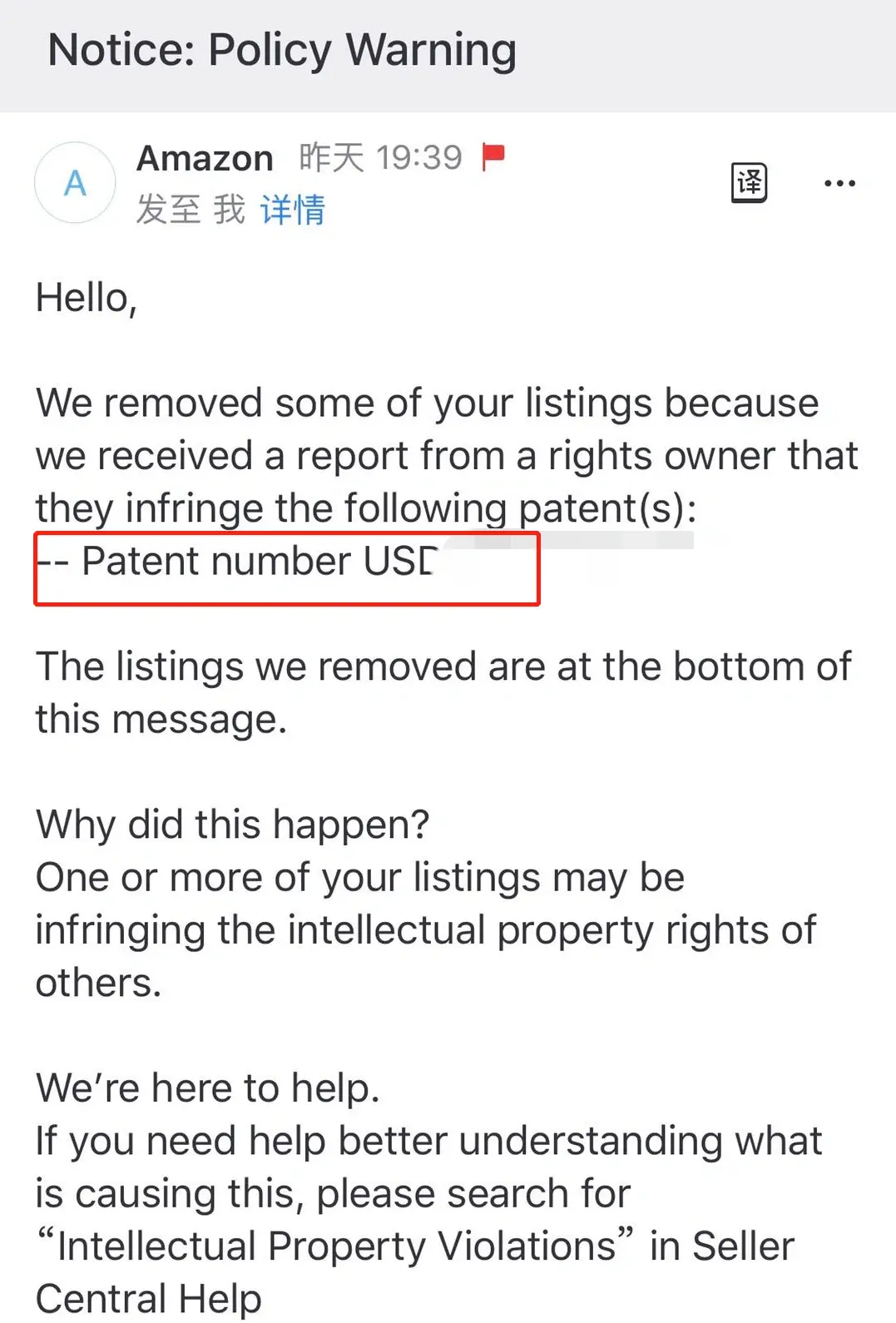Click the 昨天 19:39 timestamp

coord(380,157)
